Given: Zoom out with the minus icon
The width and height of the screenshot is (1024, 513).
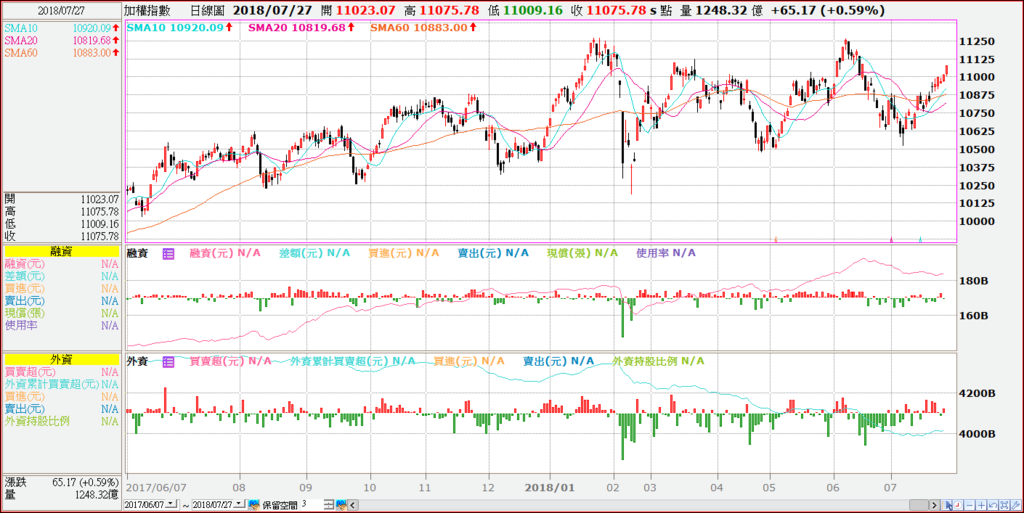Looking at the screenshot, I should click(969, 505).
